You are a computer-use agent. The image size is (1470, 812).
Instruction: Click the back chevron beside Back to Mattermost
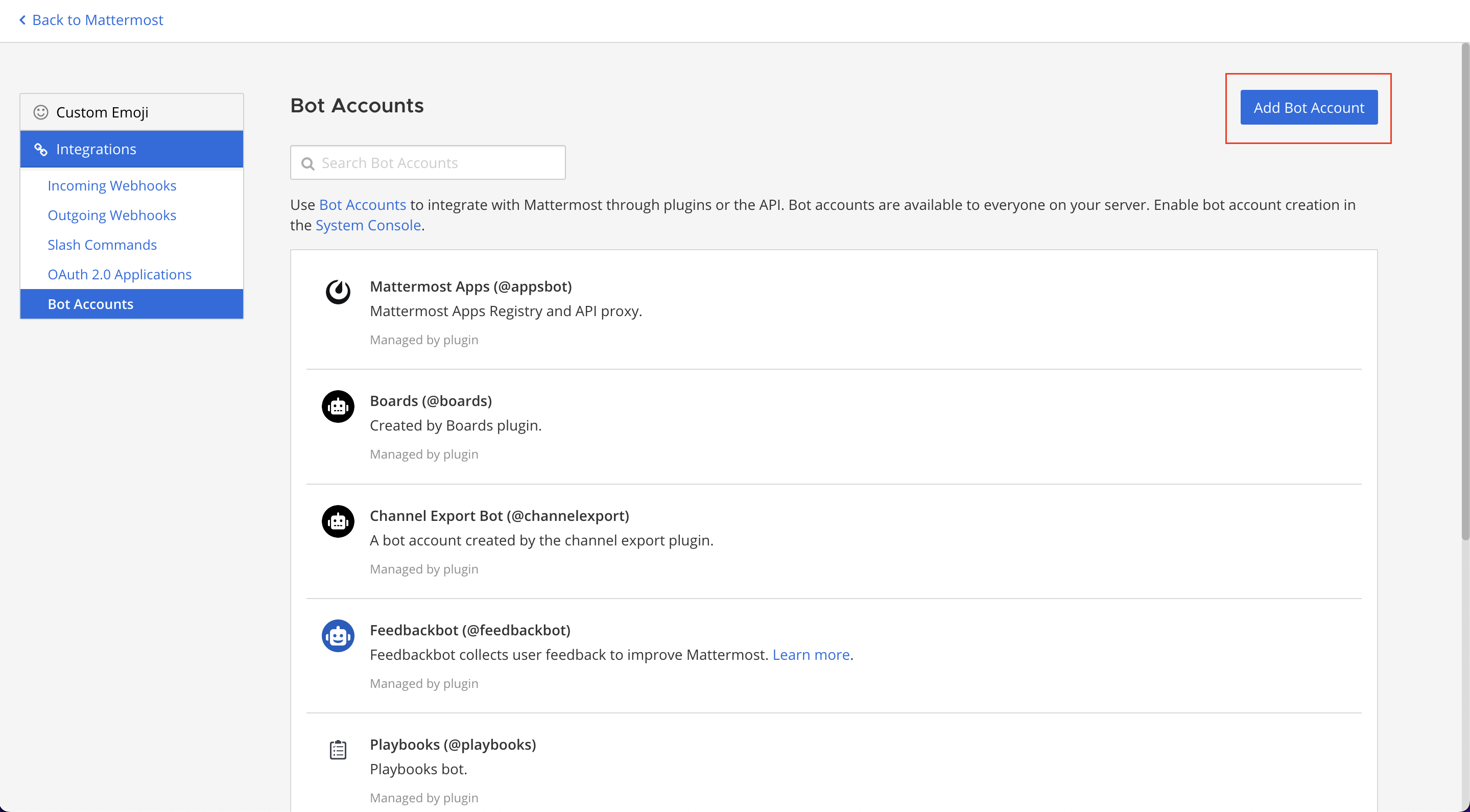[22, 20]
